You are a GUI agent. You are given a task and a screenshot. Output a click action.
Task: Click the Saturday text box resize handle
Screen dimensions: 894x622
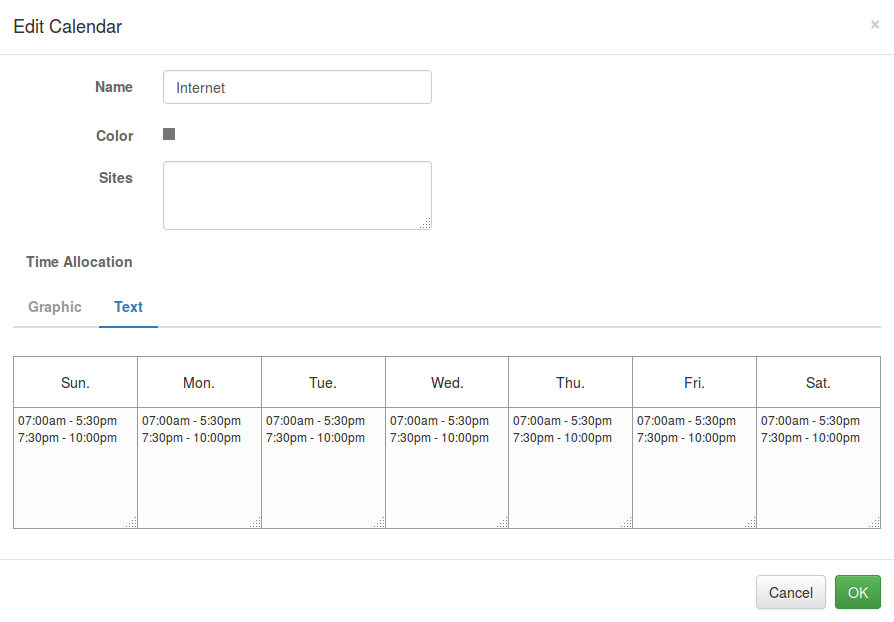[x=875, y=522]
